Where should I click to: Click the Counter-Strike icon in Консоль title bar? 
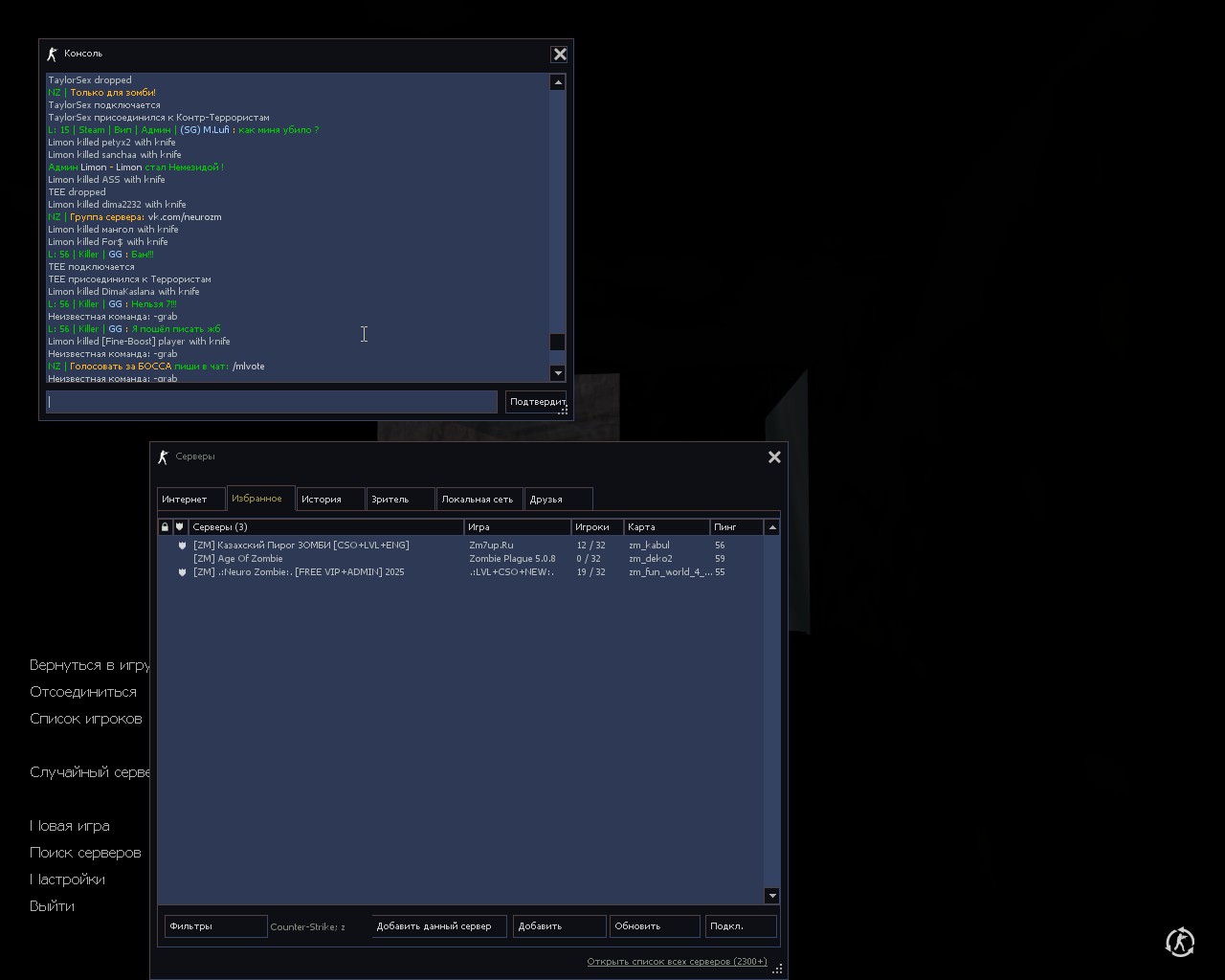(53, 54)
